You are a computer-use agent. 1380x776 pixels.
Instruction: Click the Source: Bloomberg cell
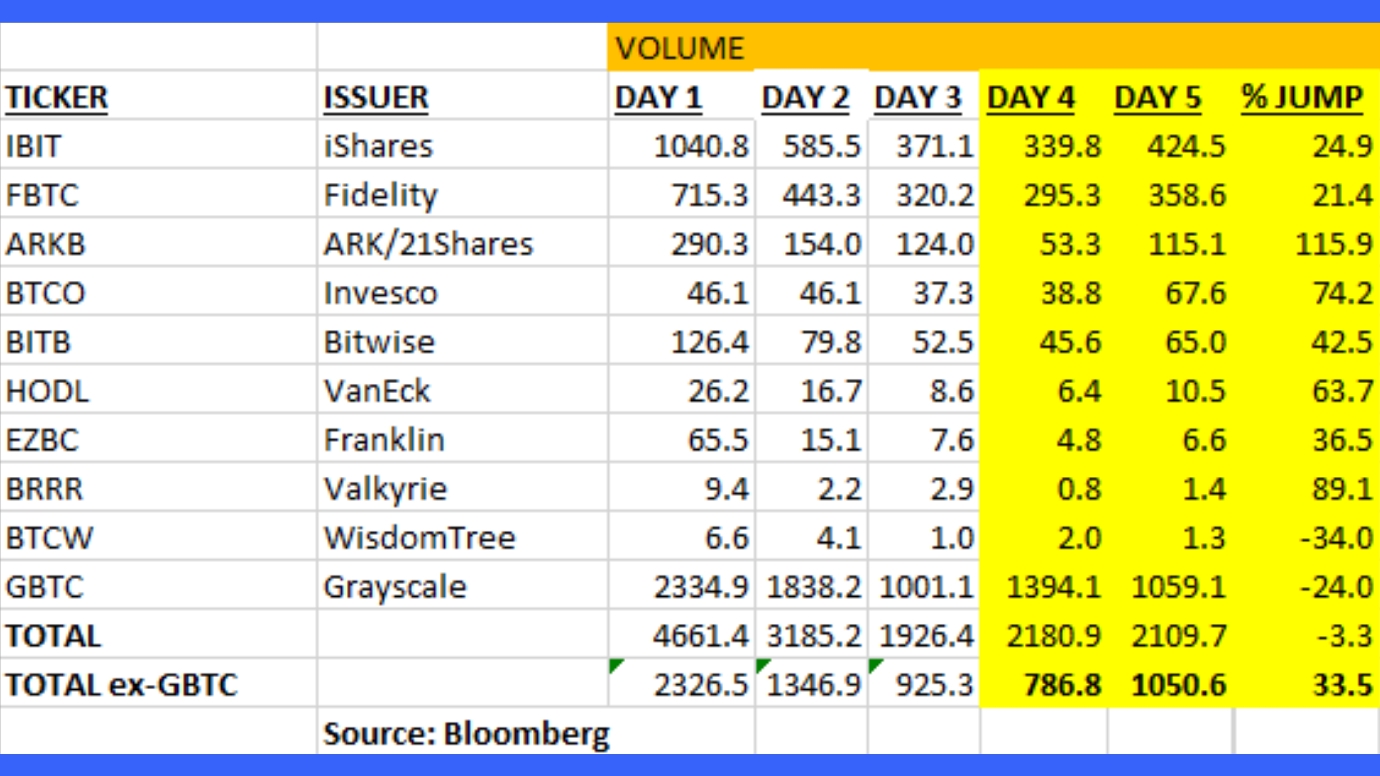pyautogui.click(x=466, y=734)
